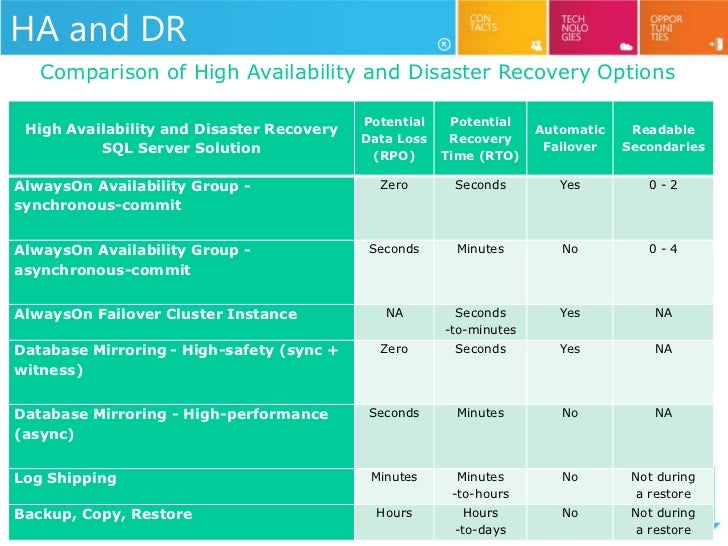Click 'NA' RPO in the Failover Cluster Instance row
The image size is (728, 546).
(394, 313)
